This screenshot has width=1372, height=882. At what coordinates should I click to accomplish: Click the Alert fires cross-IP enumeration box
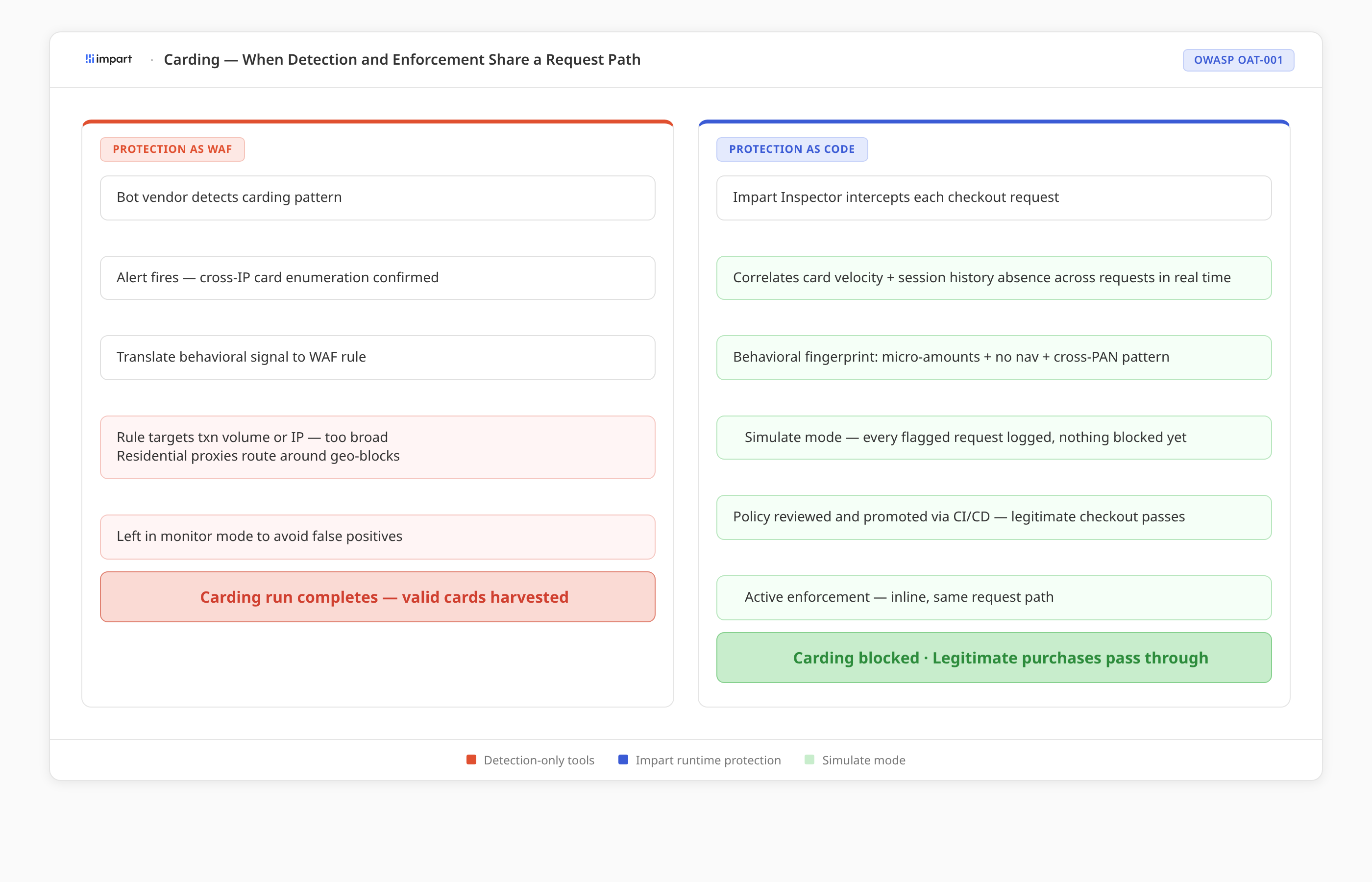[377, 278]
